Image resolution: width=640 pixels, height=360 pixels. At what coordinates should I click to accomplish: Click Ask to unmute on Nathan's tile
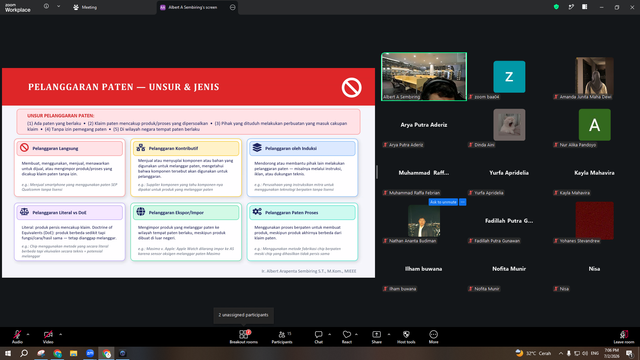443,202
